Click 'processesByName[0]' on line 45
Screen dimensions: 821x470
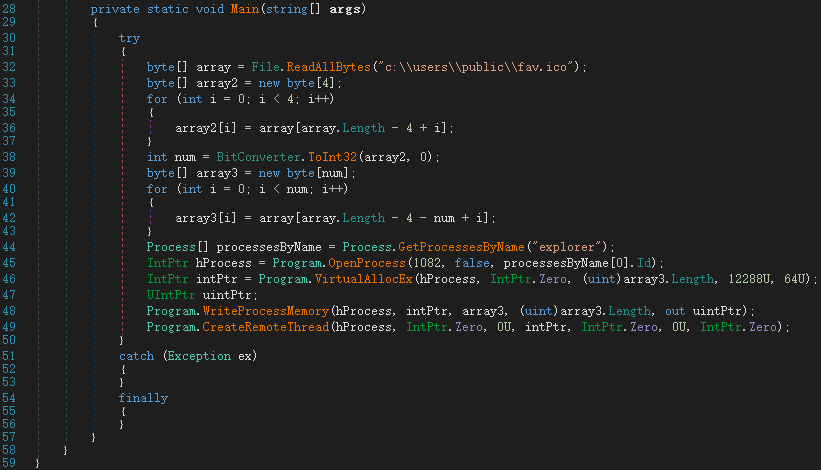tap(564, 263)
